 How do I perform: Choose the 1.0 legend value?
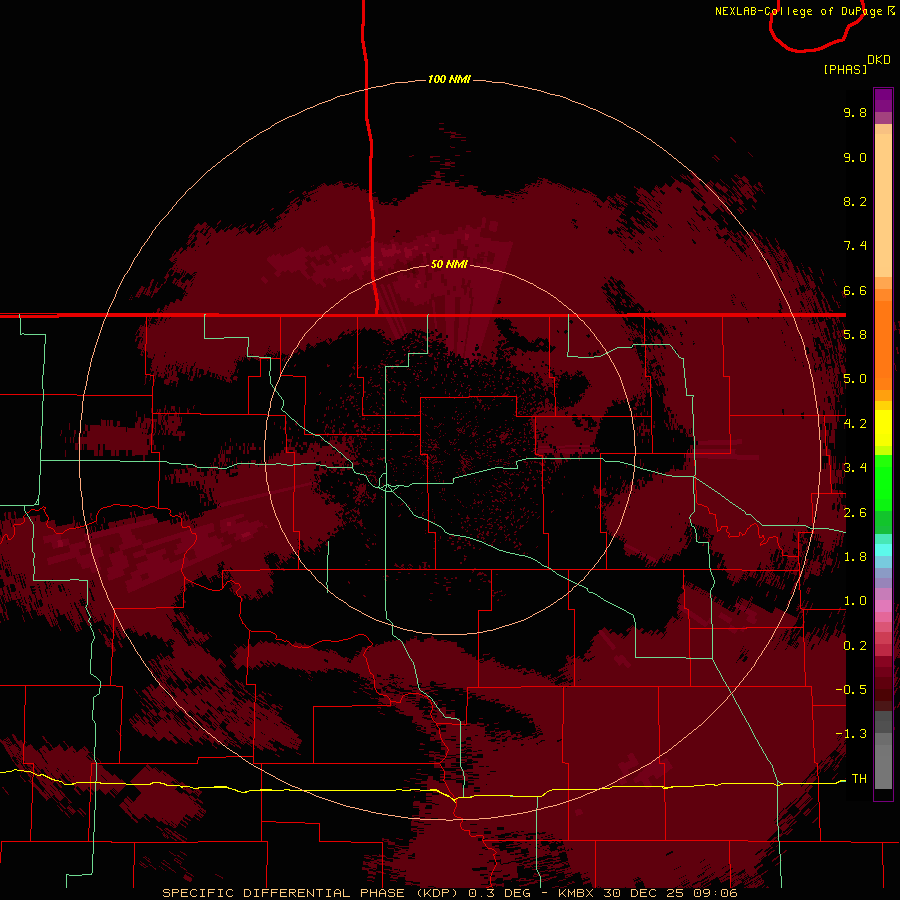tap(855, 601)
